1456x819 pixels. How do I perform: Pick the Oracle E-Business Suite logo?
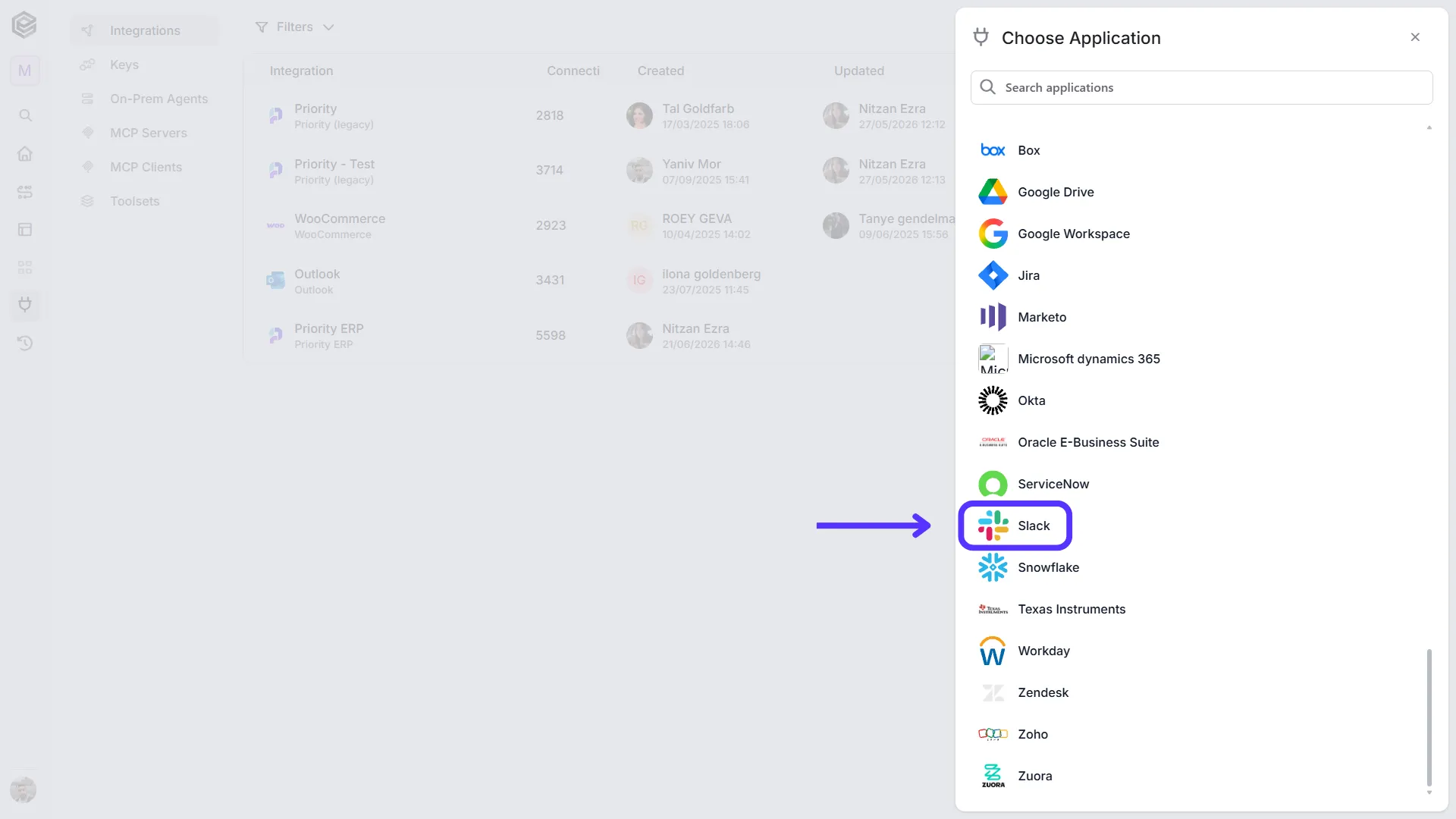pyautogui.click(x=993, y=442)
